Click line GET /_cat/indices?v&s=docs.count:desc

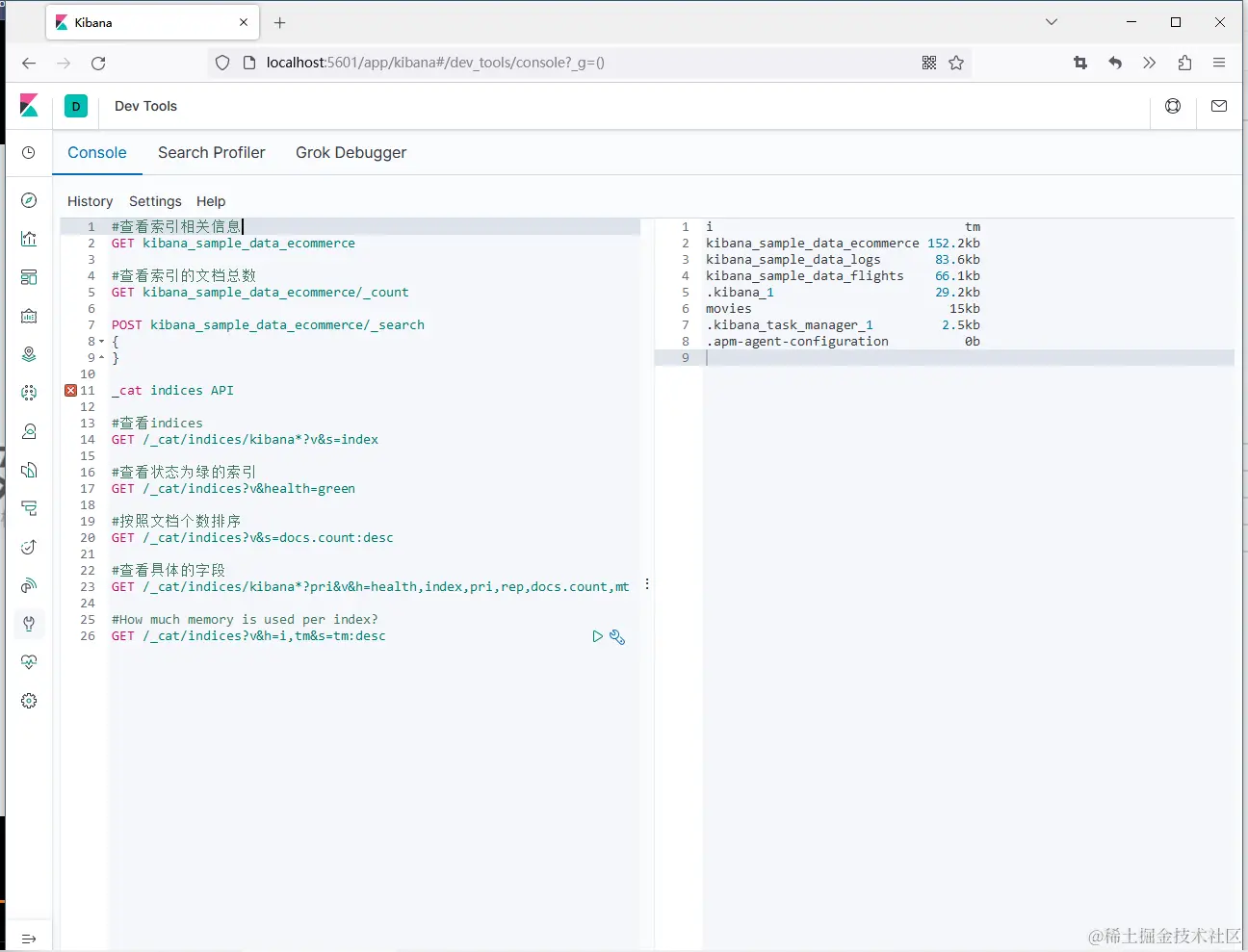(252, 538)
